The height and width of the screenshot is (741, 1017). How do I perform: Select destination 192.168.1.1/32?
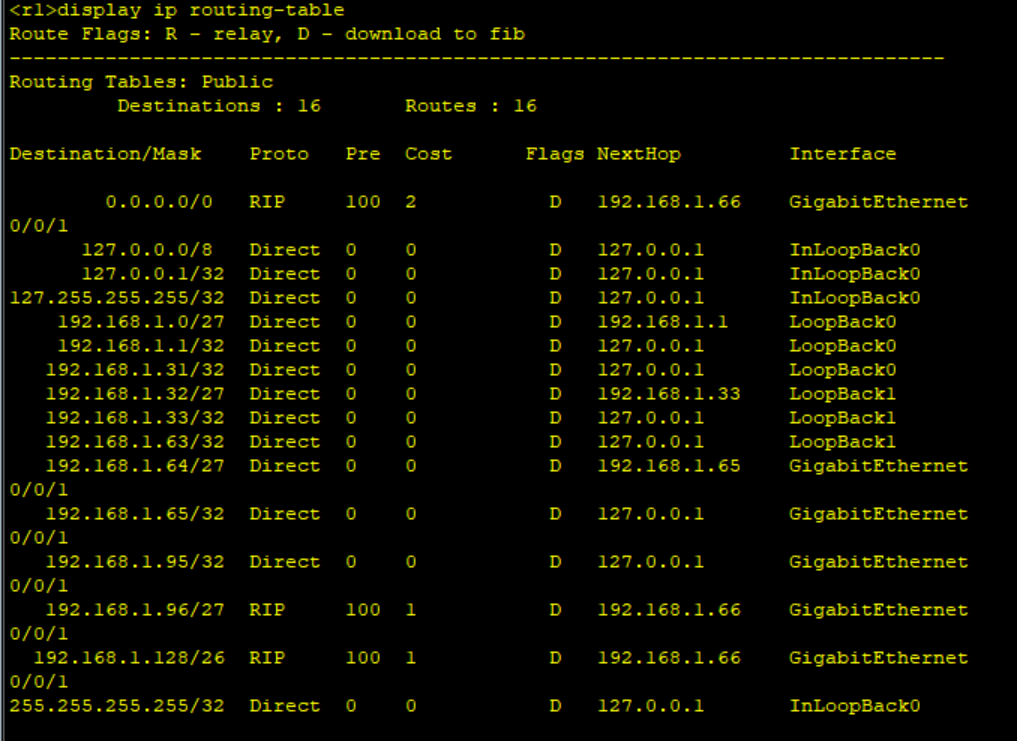(x=141, y=346)
